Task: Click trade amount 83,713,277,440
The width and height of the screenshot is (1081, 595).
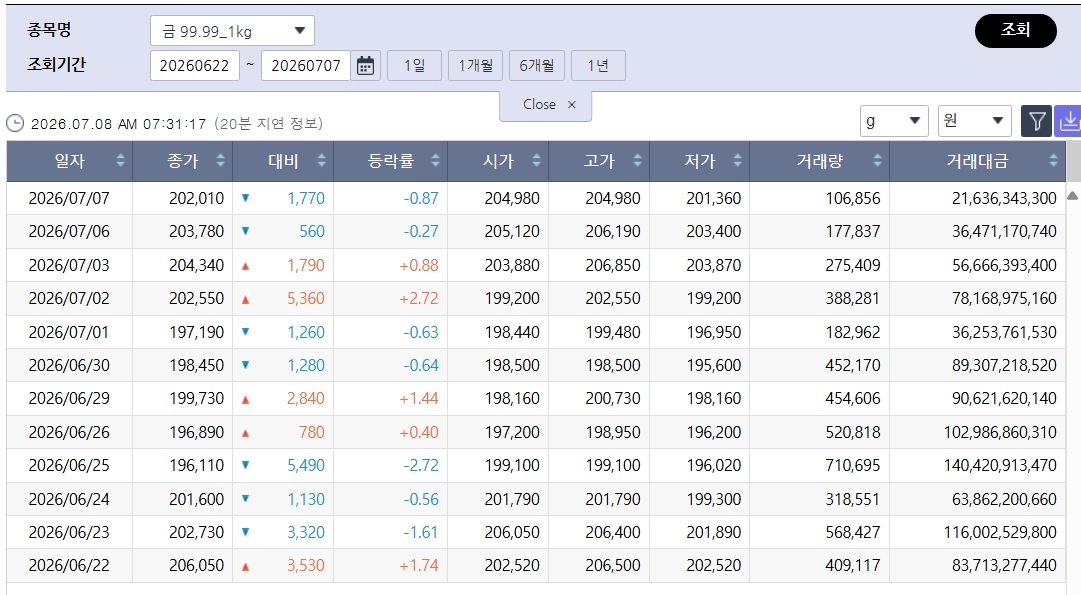Action: (1004, 565)
